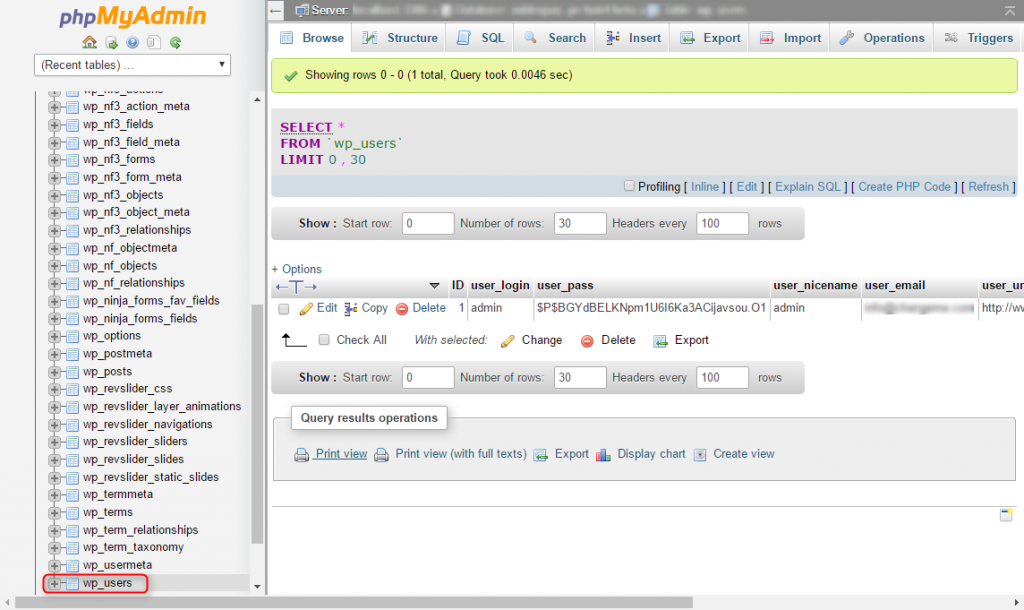Click the wp_posts table icon in the tree
The height and width of the screenshot is (610, 1024).
pyautogui.click(x=72, y=372)
